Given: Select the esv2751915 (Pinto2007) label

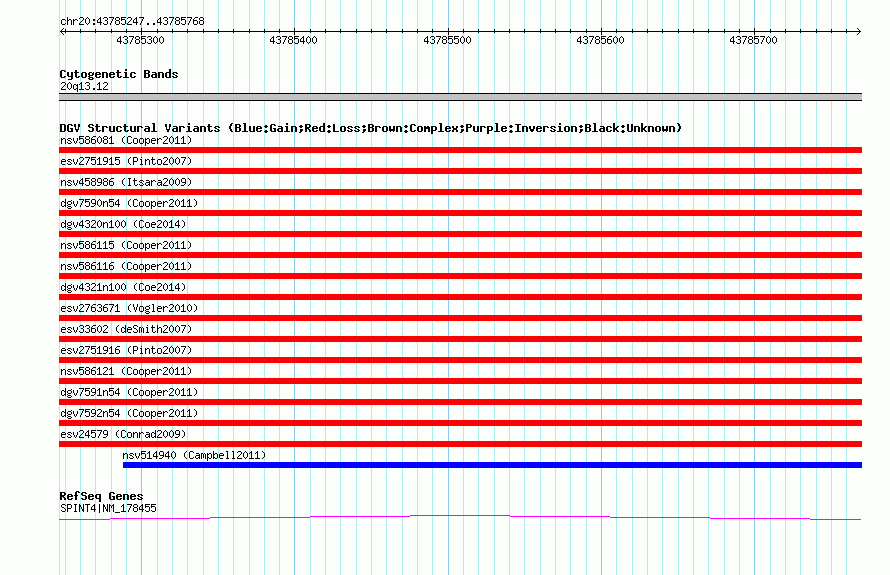Looking at the screenshot, I should pyautogui.click(x=126, y=161).
